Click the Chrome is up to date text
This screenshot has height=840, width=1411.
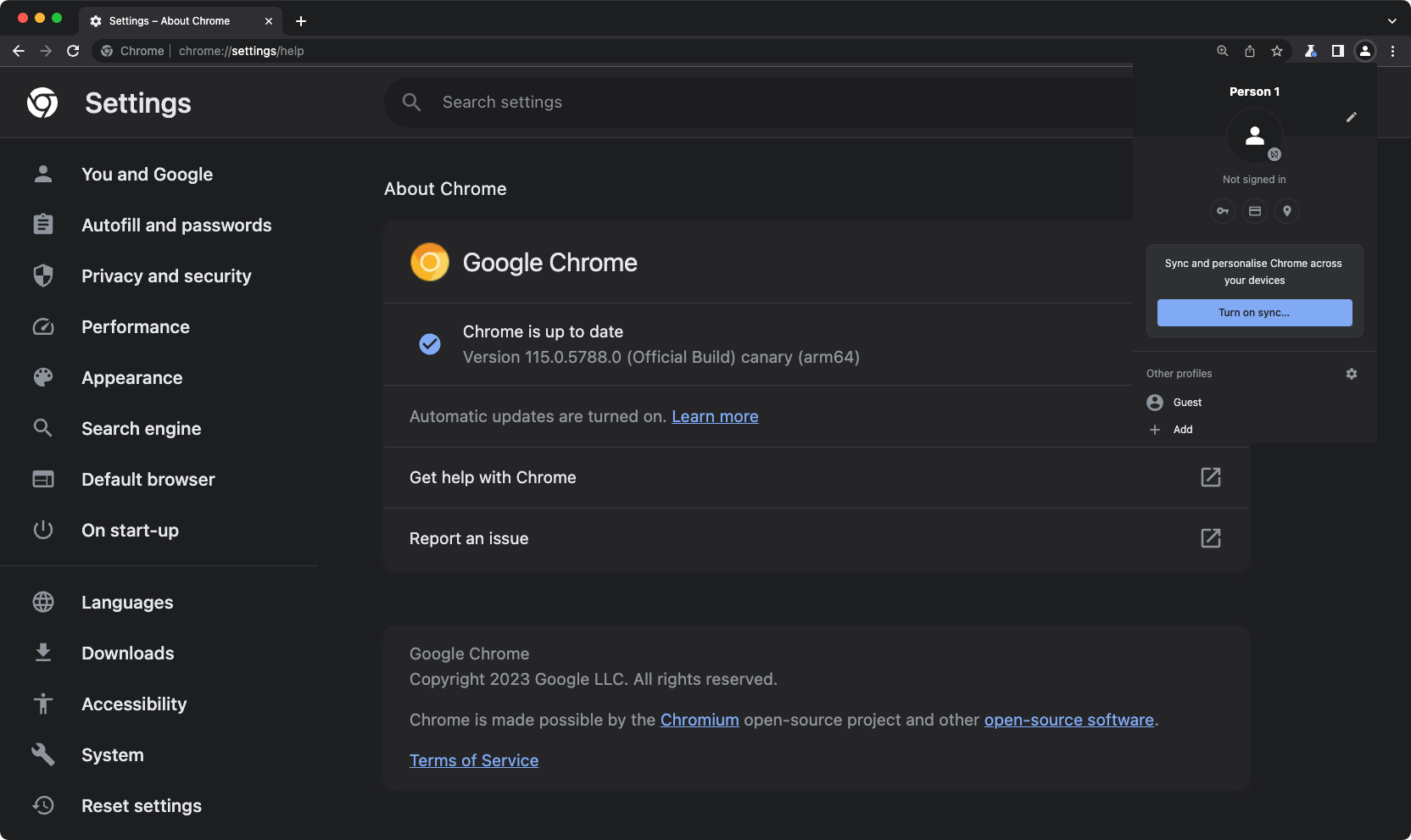pos(543,332)
